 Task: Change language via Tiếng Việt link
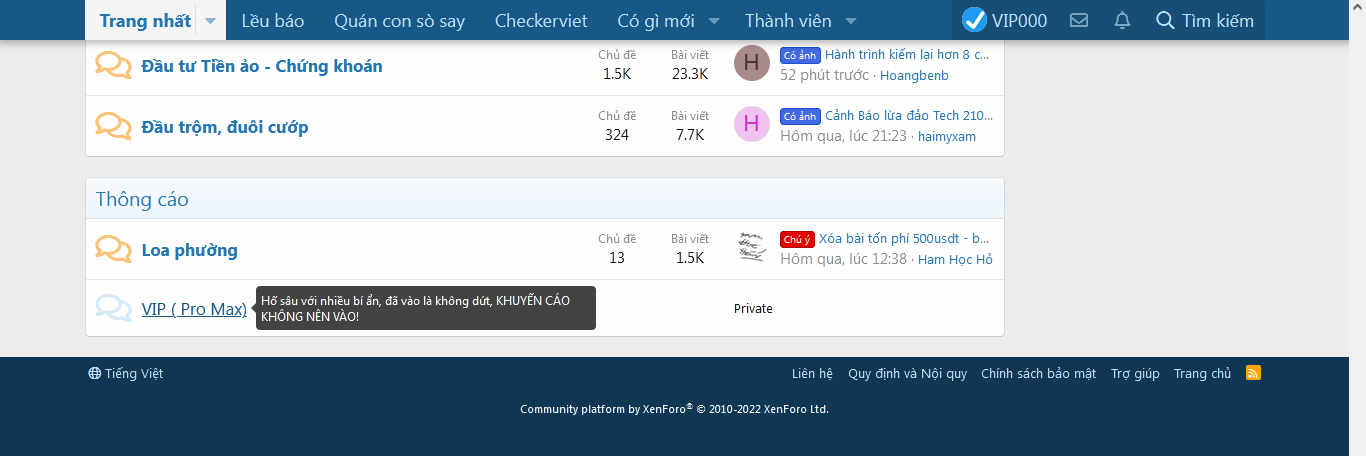(x=126, y=373)
